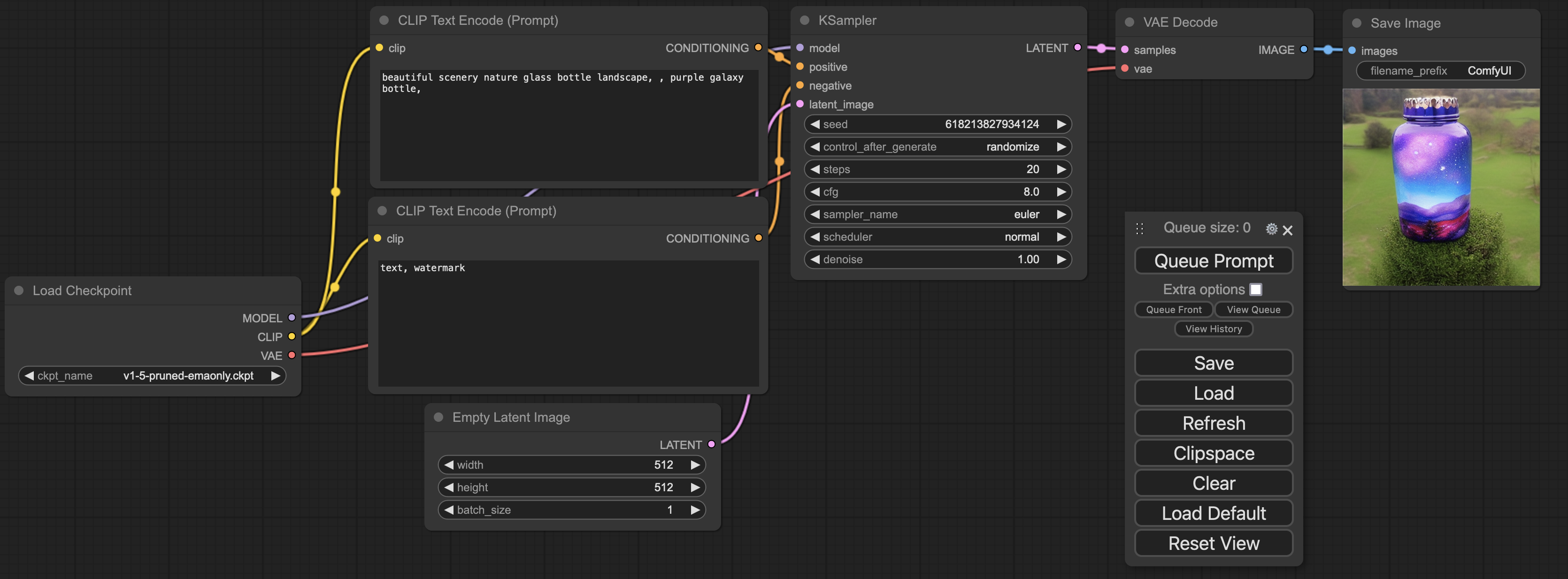
Task: Change control_after_generate randomize option
Action: click(938, 146)
